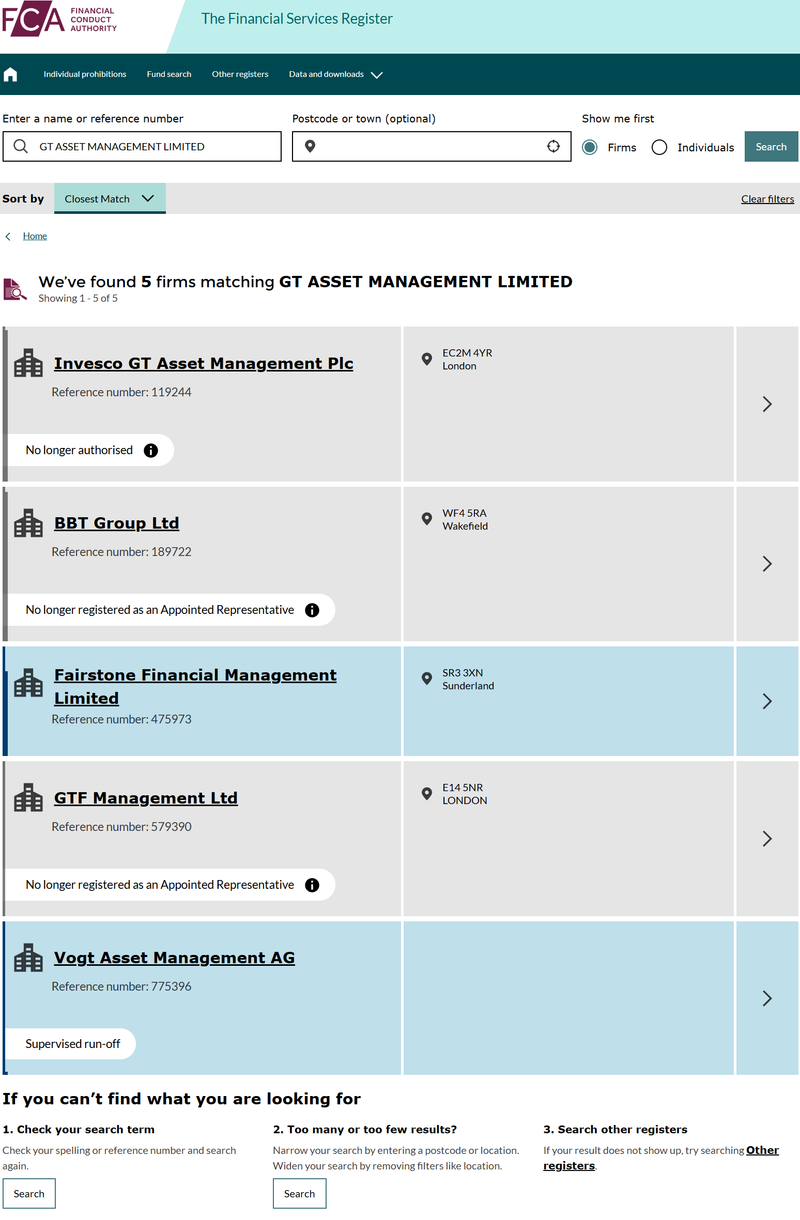Click the postcode or town field
The width and height of the screenshot is (800, 1220).
[432, 147]
